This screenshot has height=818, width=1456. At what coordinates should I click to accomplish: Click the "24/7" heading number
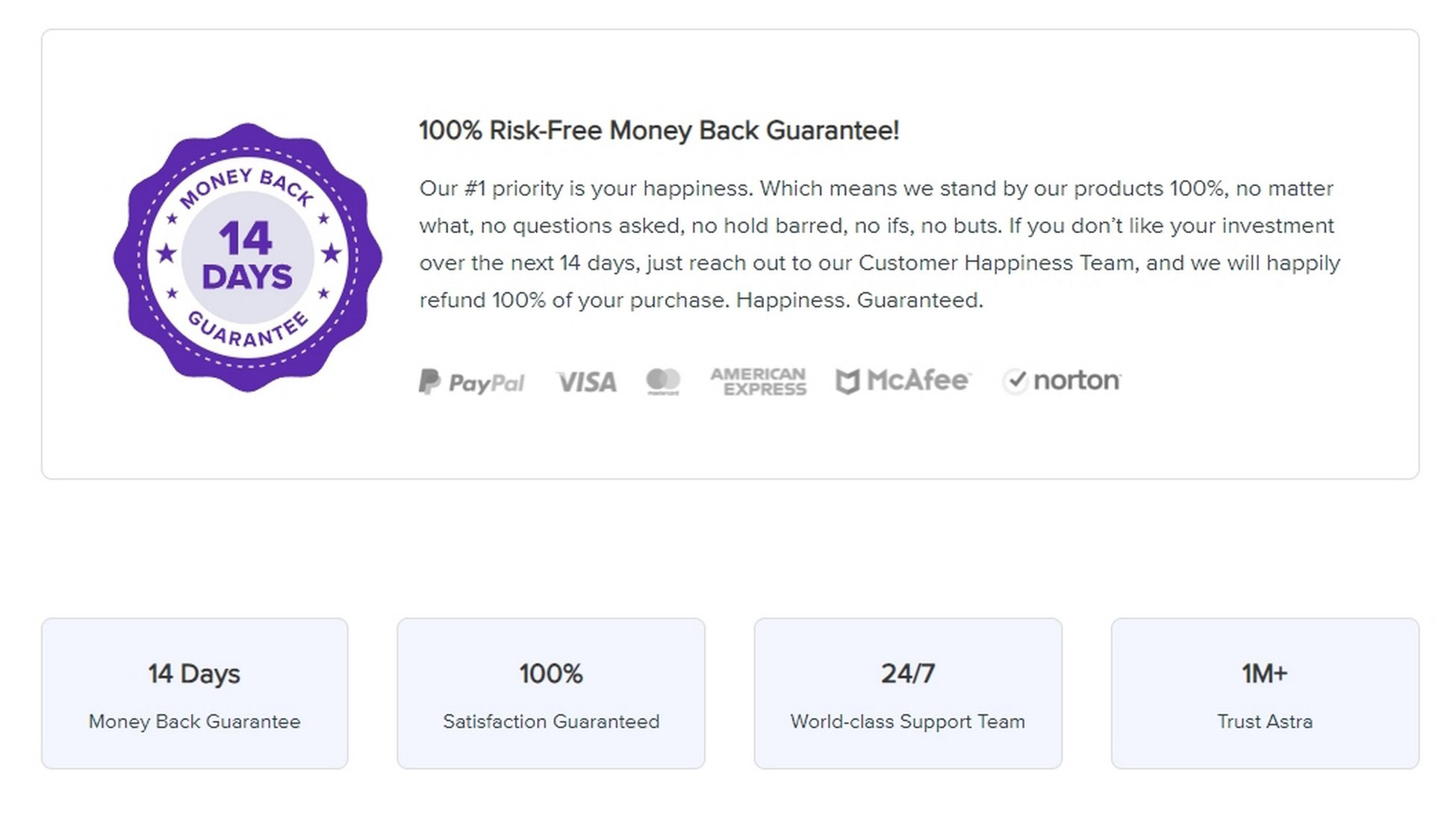click(908, 674)
